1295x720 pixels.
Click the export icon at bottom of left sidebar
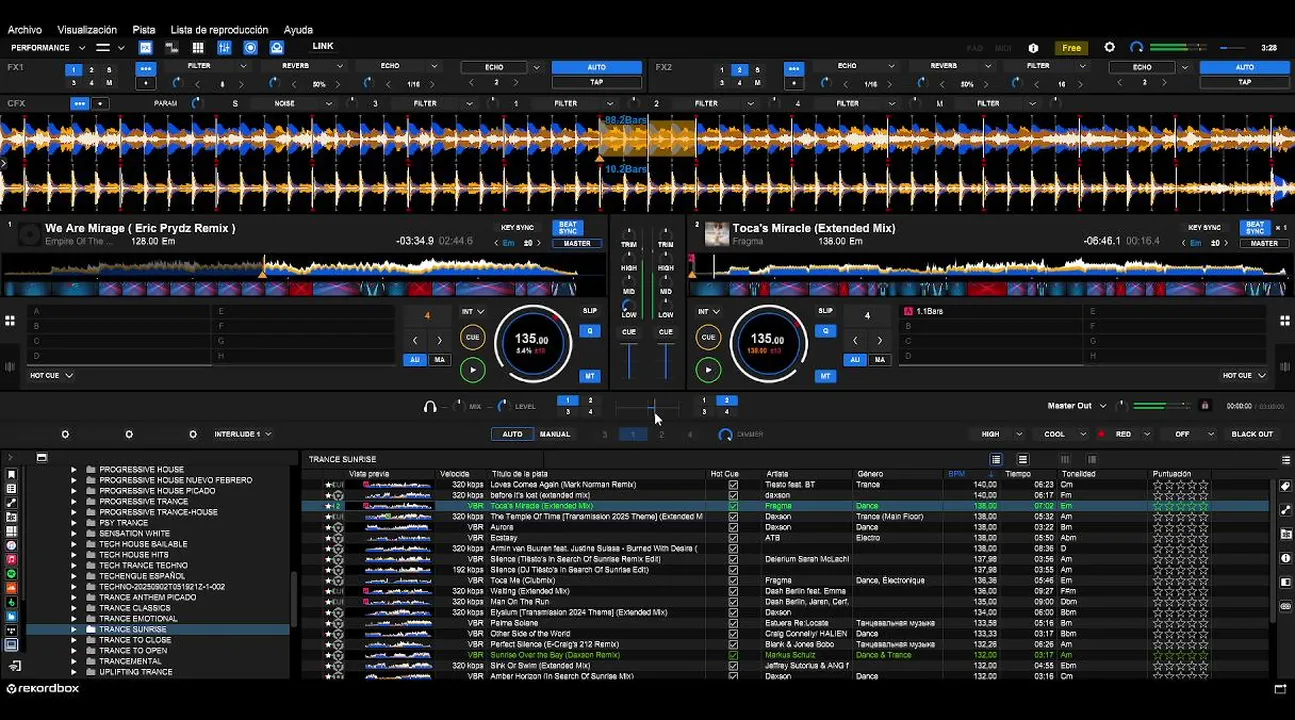[x=14, y=665]
